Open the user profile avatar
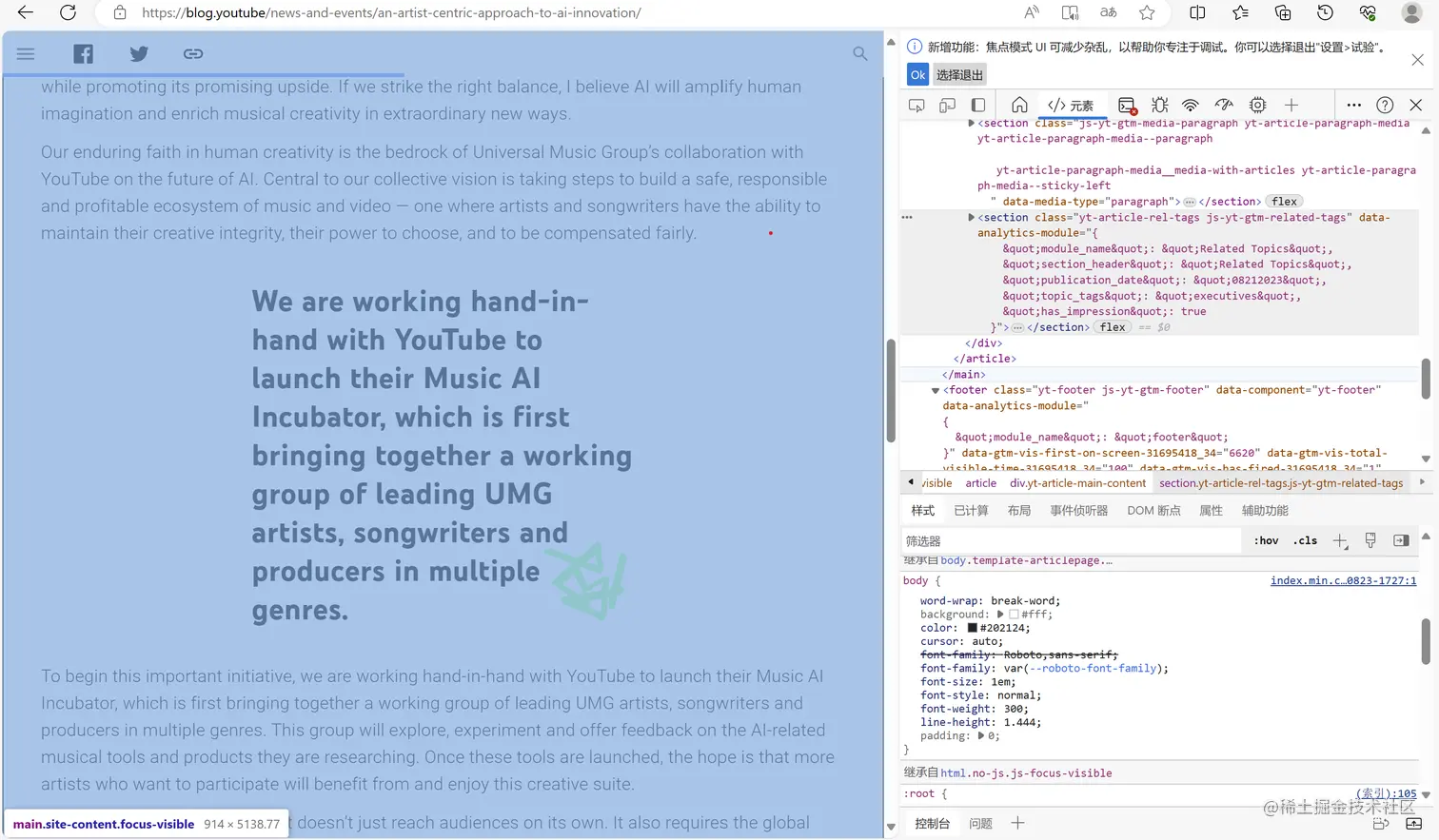 click(x=1412, y=12)
